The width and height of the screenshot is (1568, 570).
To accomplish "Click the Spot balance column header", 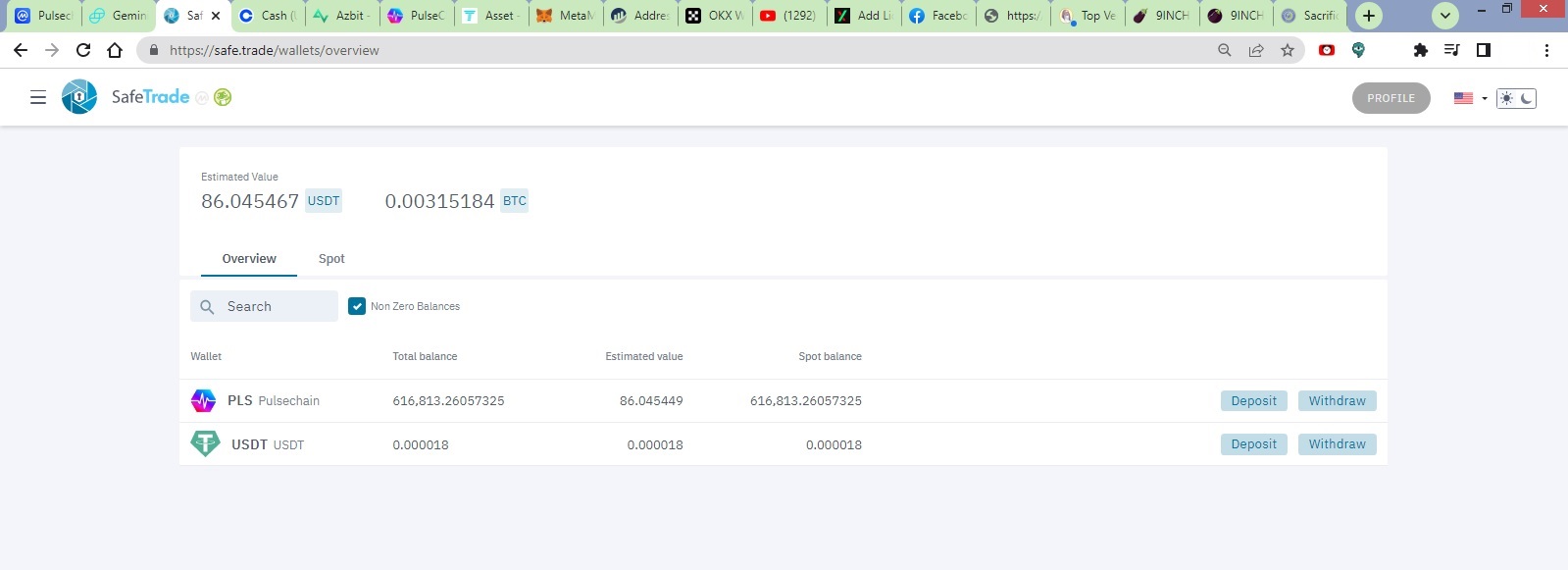I will point(830,356).
